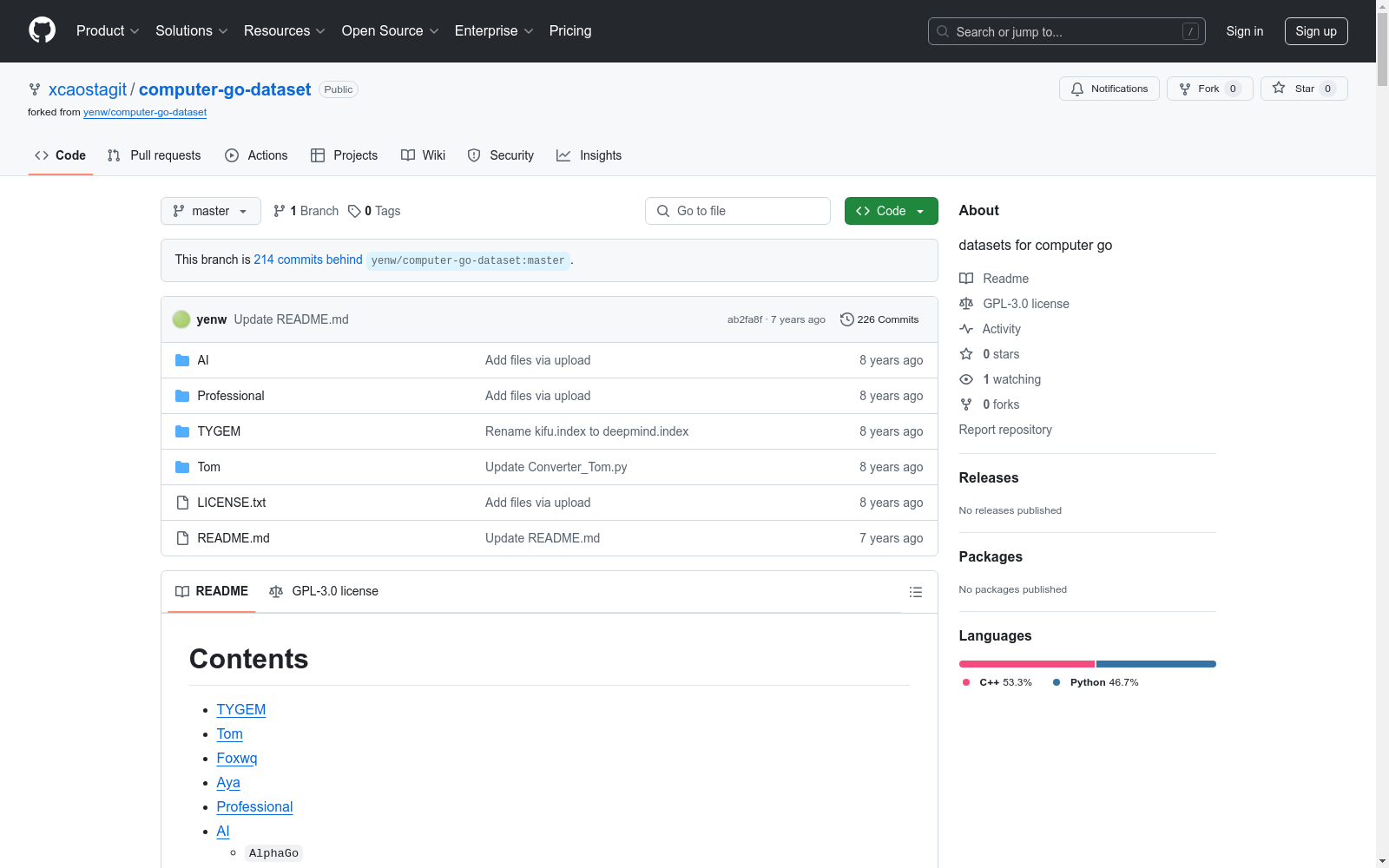Click the fork icon beside 0 forks

[966, 404]
